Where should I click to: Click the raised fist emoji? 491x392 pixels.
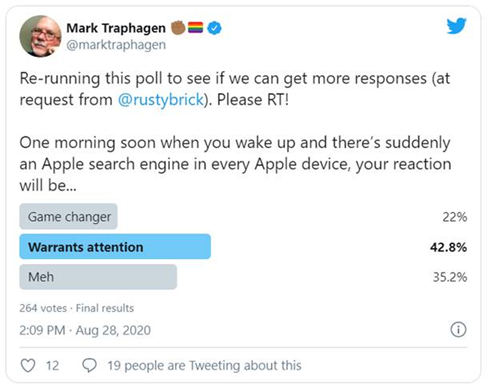tap(178, 27)
